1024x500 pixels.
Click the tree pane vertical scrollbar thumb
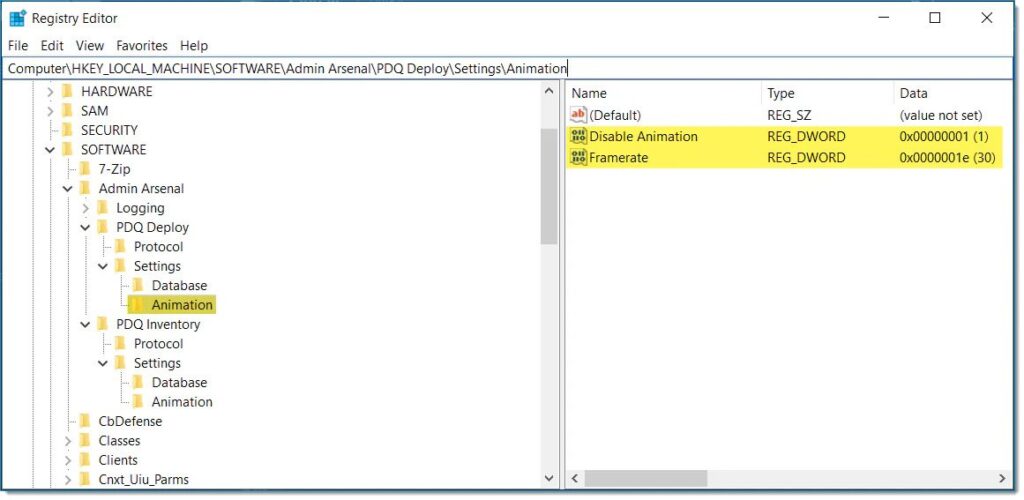click(x=549, y=186)
